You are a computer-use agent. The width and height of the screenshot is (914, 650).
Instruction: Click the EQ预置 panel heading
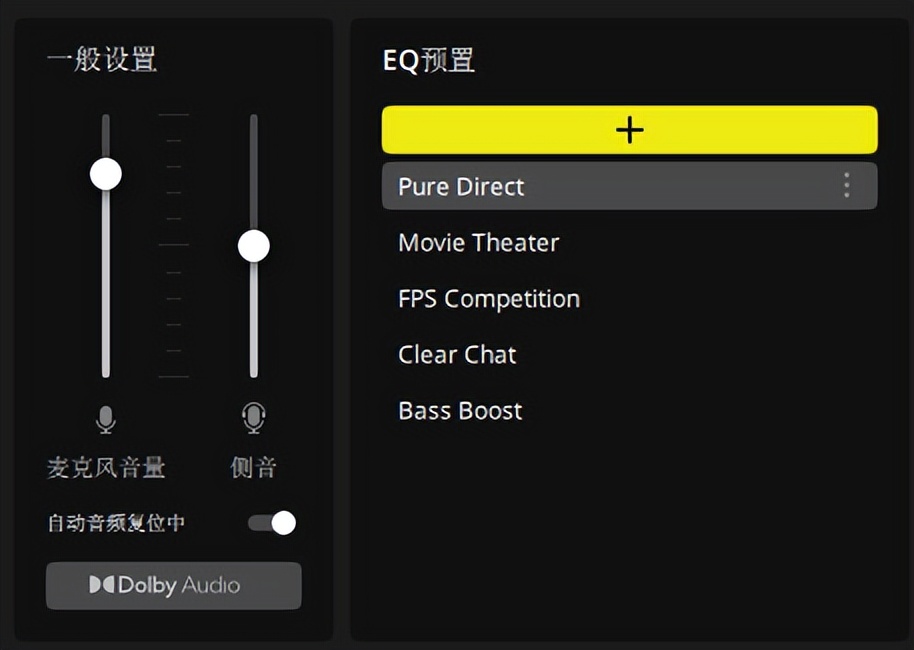point(428,61)
